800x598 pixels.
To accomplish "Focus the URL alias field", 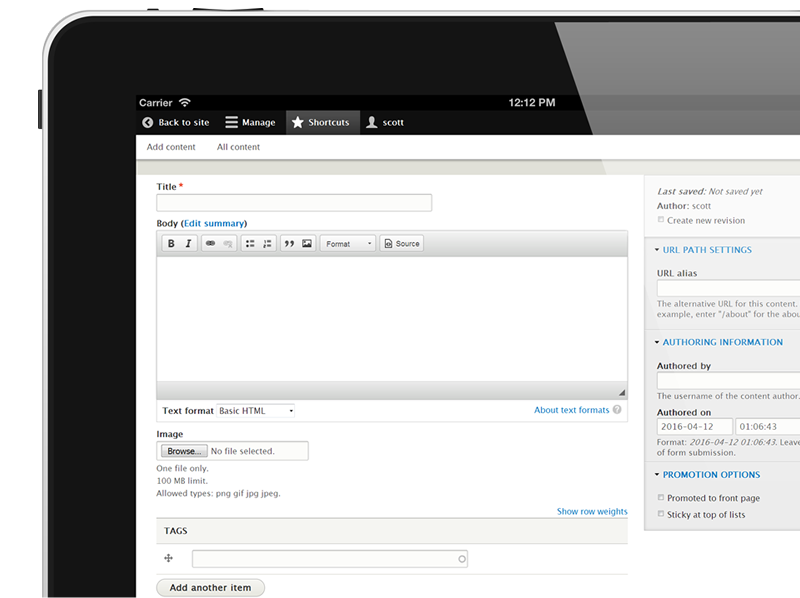I will 729,288.
